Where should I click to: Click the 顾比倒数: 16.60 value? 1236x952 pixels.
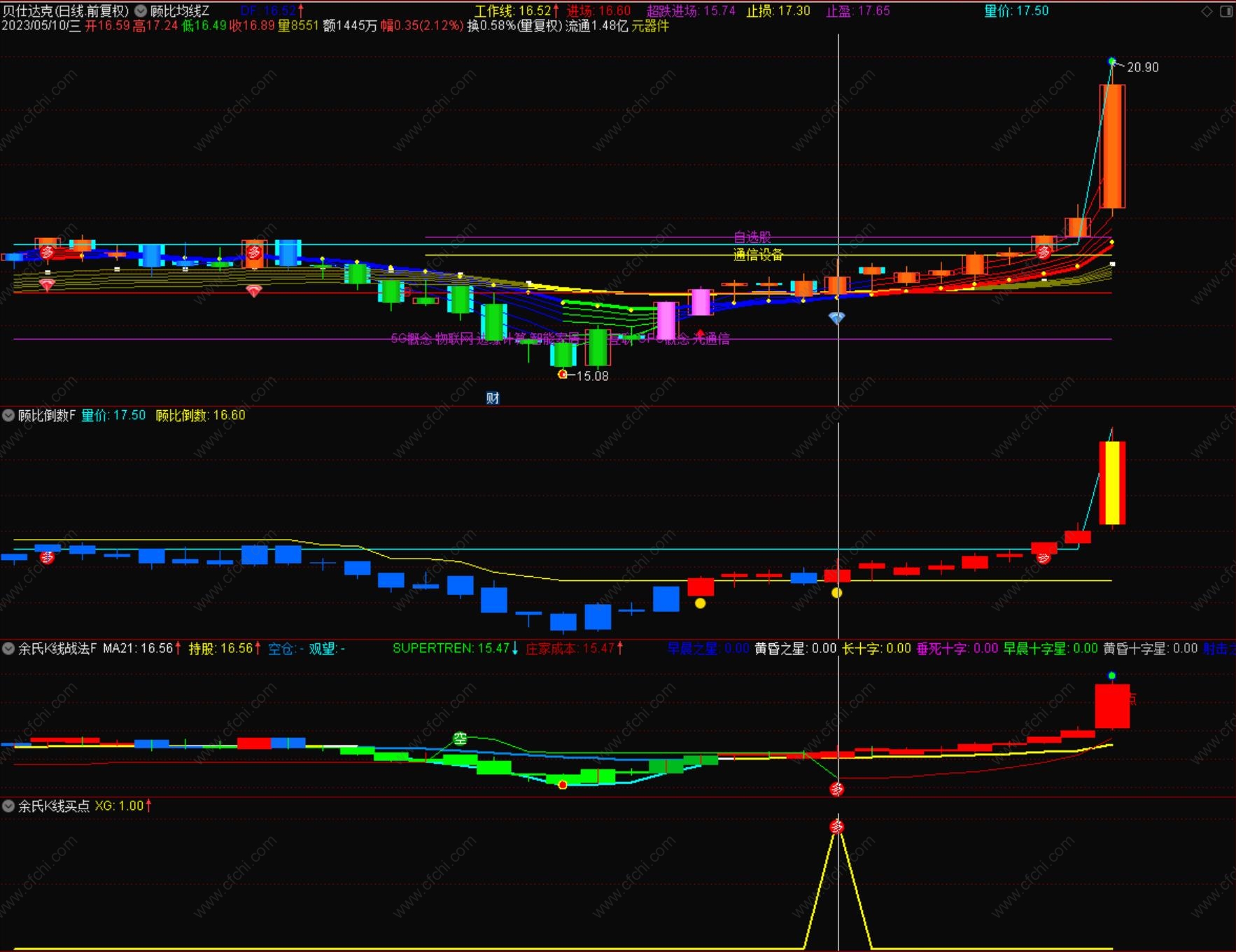point(200,415)
